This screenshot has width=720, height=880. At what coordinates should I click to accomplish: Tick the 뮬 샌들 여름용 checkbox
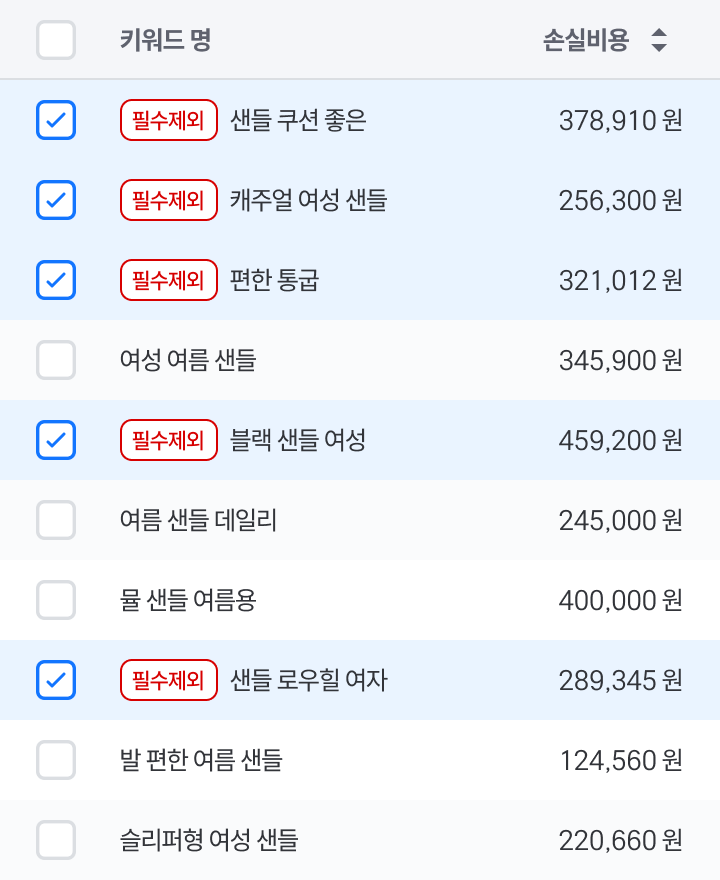pyautogui.click(x=56, y=600)
